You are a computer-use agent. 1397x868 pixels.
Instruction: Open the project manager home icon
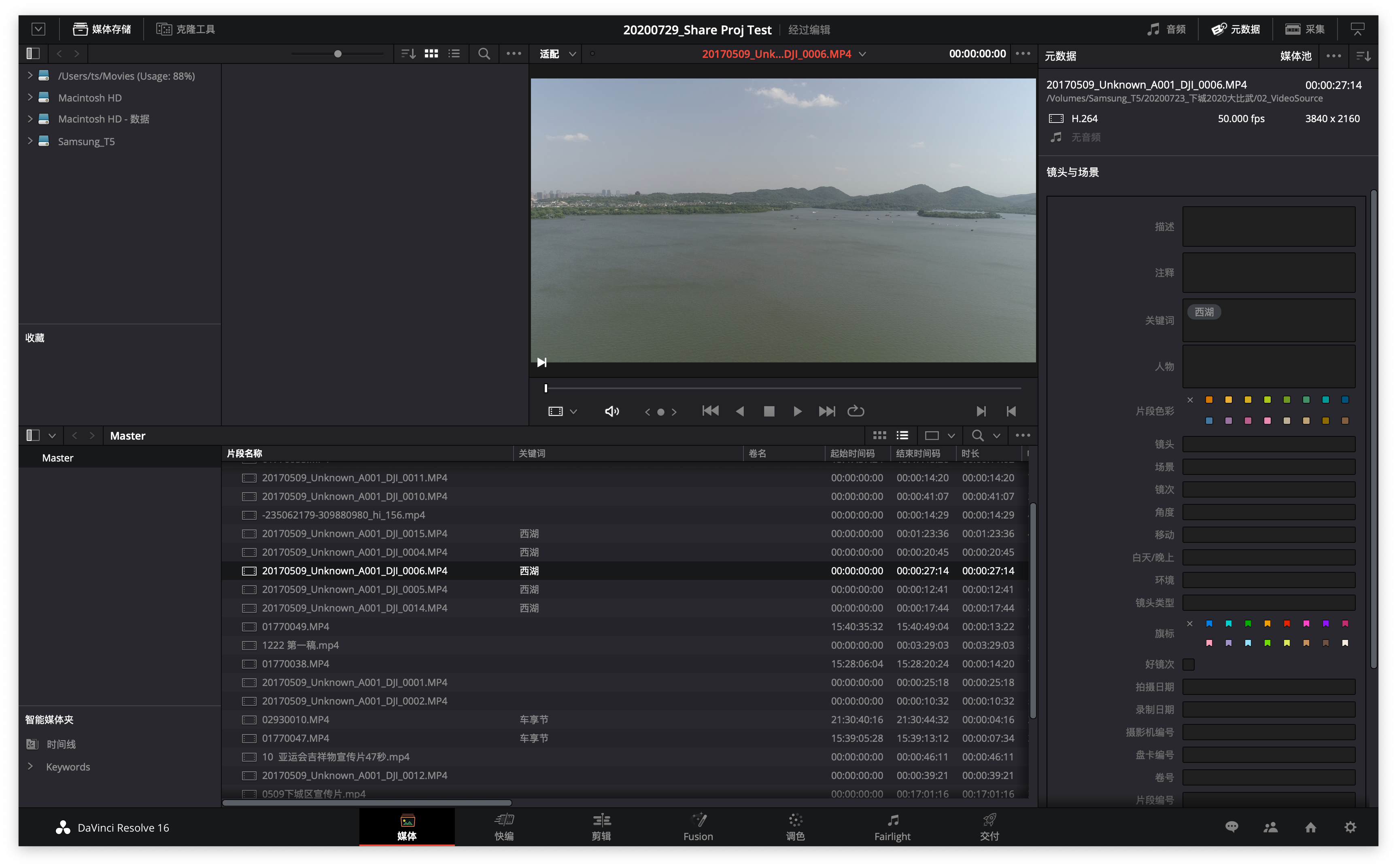[1310, 827]
